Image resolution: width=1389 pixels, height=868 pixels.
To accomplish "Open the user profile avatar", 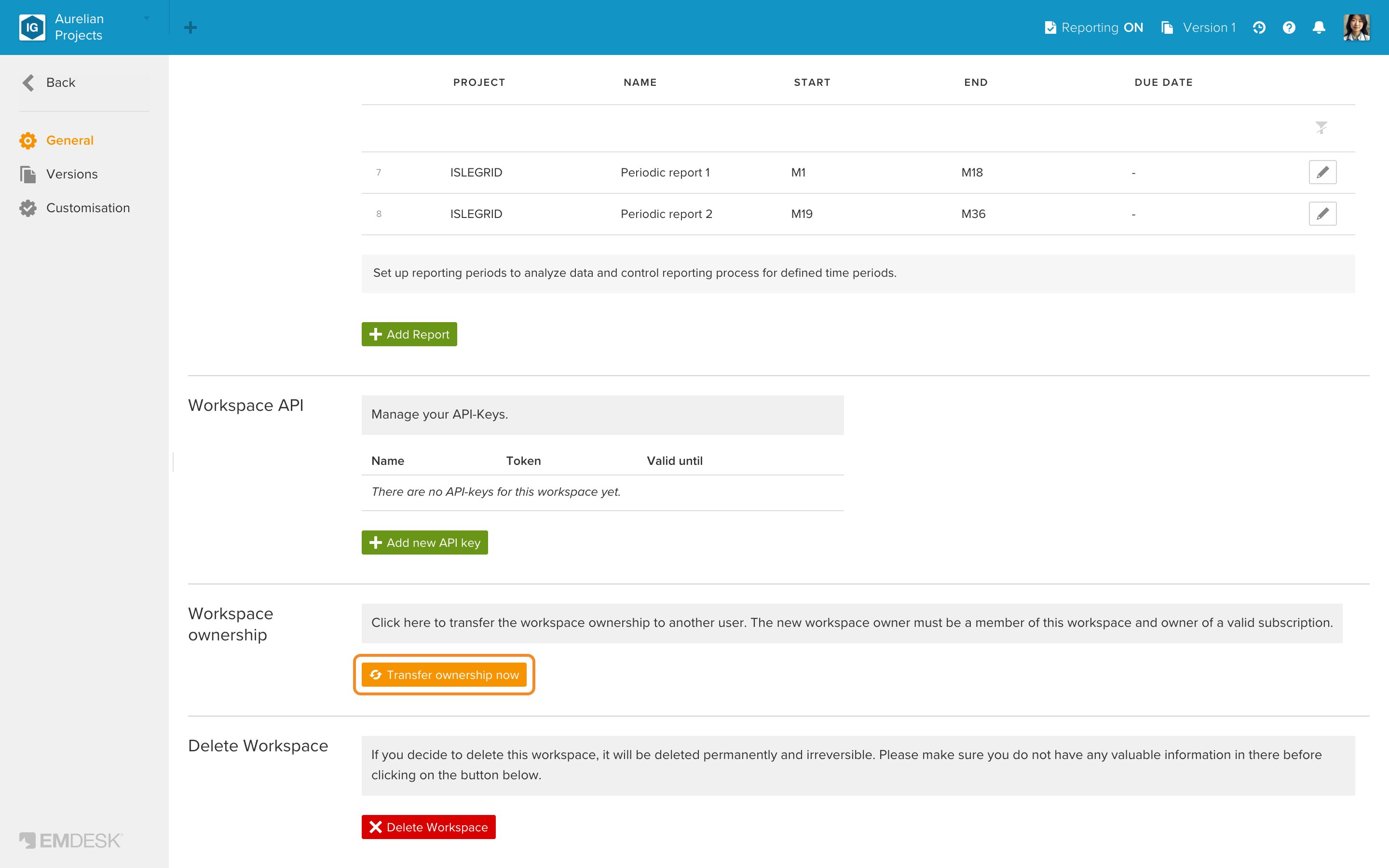I will point(1356,27).
